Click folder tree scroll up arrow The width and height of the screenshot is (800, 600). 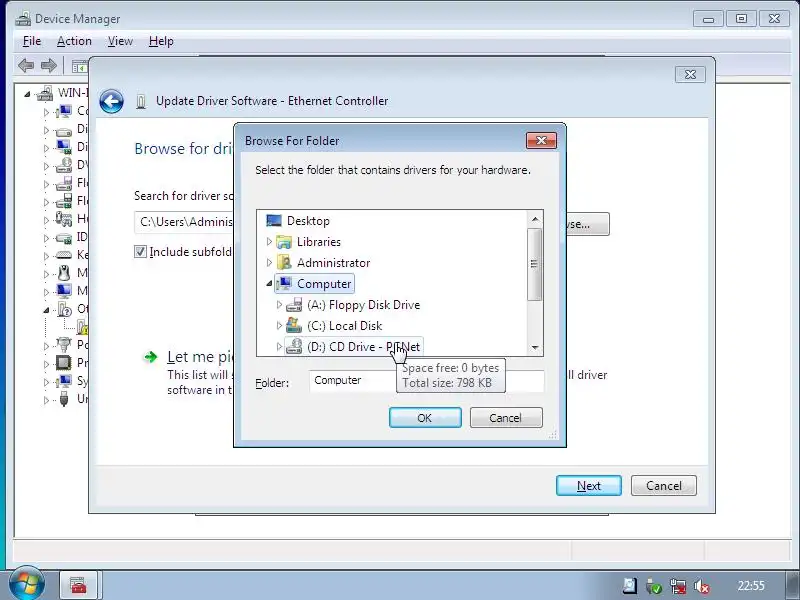pyautogui.click(x=535, y=219)
